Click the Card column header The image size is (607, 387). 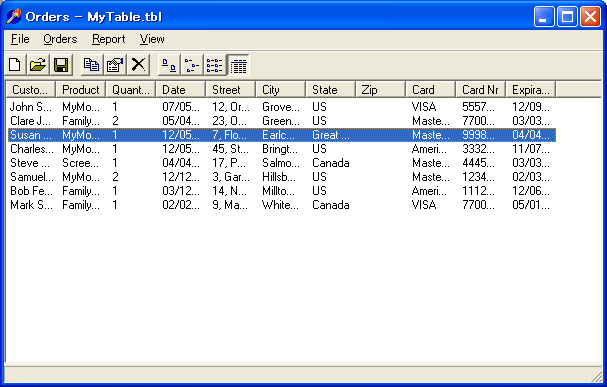click(x=430, y=90)
